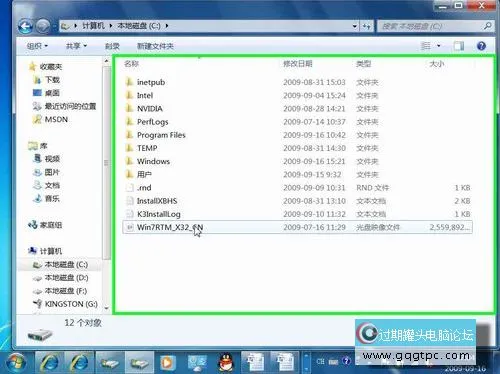Select the Windows folder icon
The width and height of the screenshot is (500, 374).
click(x=129, y=161)
